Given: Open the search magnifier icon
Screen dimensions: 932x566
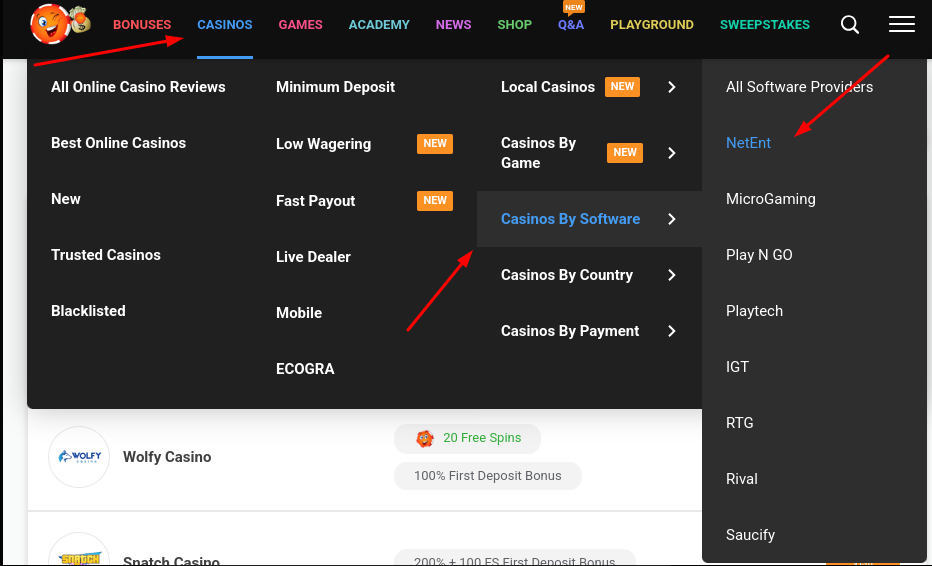Looking at the screenshot, I should click(x=850, y=25).
